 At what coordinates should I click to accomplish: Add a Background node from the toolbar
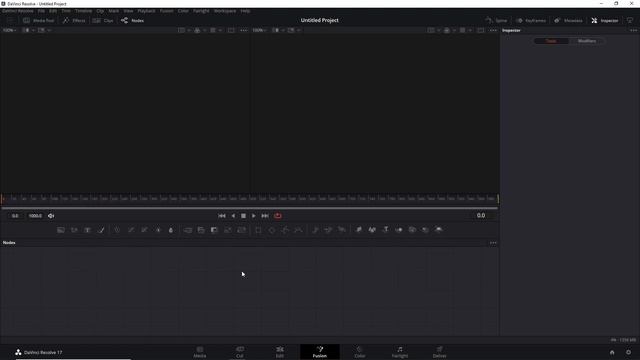[x=61, y=230]
